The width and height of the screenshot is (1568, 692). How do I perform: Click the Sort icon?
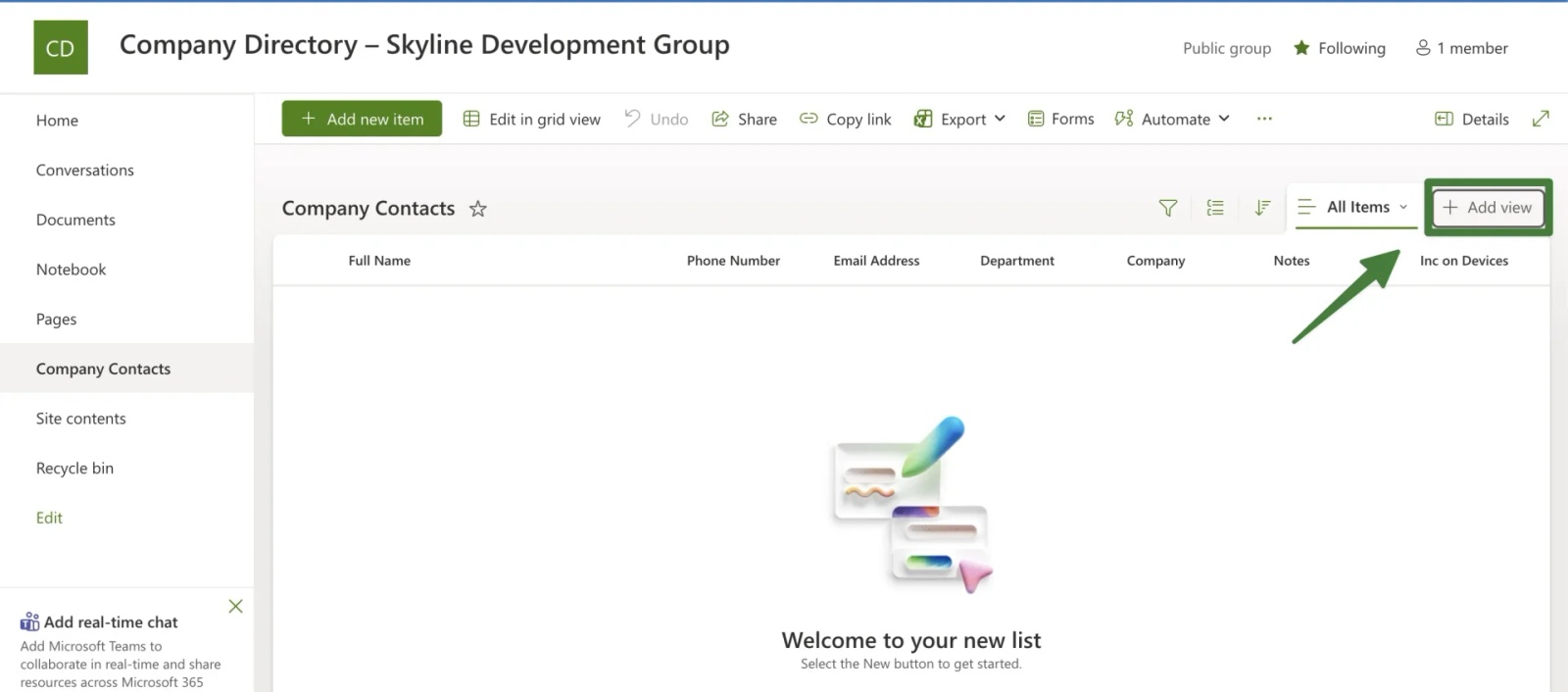point(1262,208)
